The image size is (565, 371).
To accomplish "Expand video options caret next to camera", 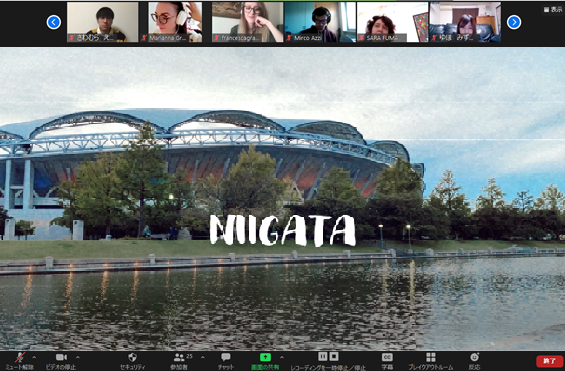I will [x=78, y=357].
